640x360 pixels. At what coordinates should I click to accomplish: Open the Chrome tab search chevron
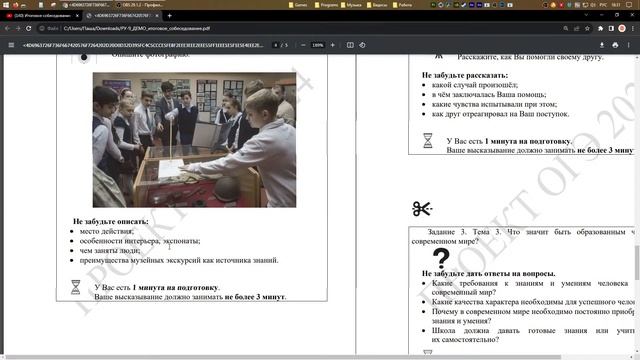[587, 15]
